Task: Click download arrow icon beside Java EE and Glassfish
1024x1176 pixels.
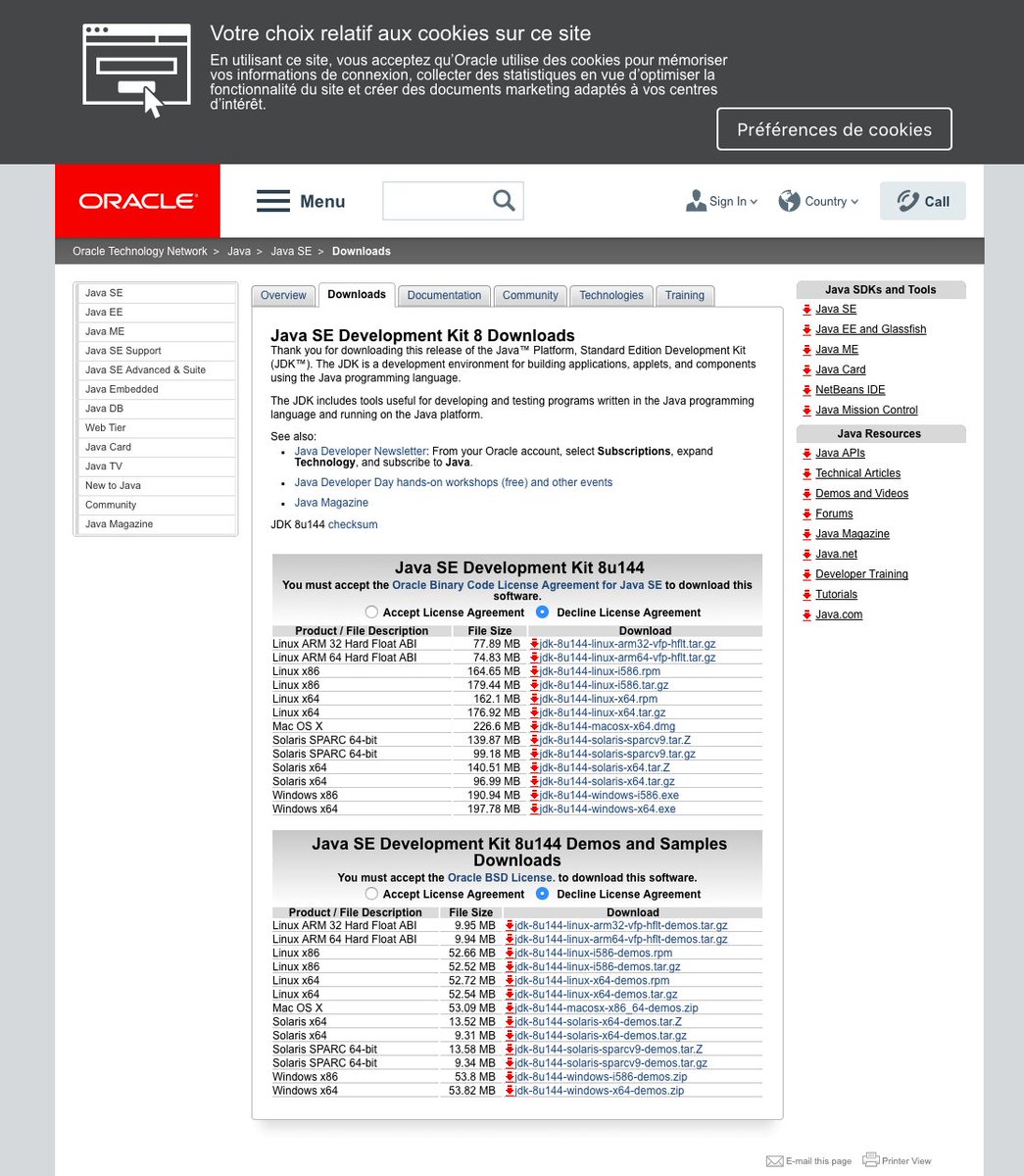Action: pos(806,329)
